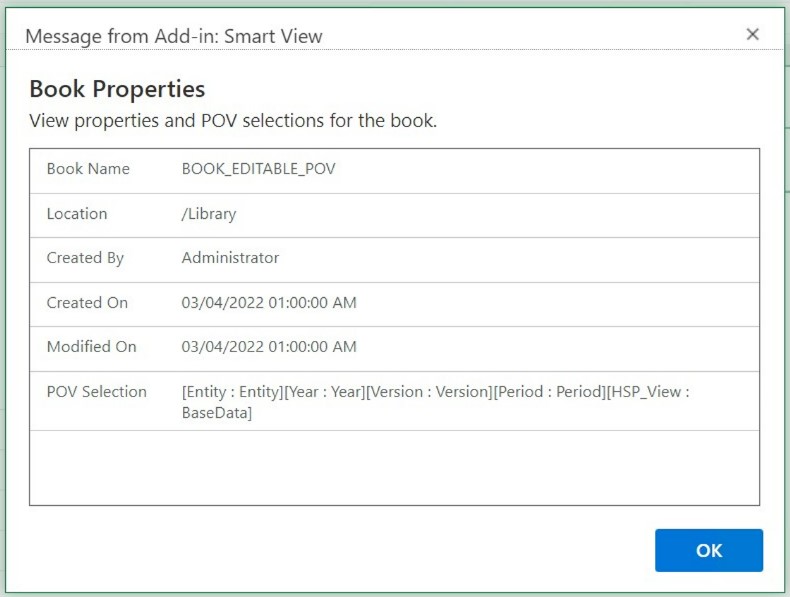This screenshot has width=790, height=597.
Task: Click the [Year : Year] POV text
Action: click(324, 392)
